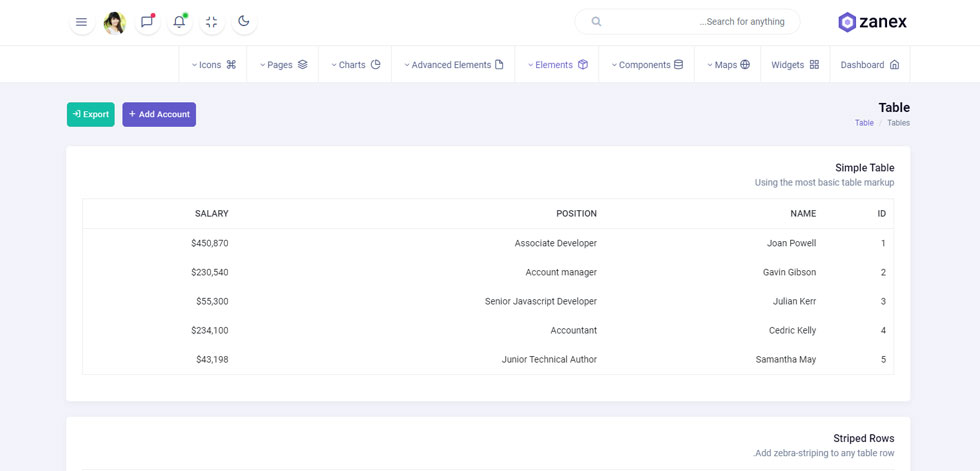Screen dimensions: 980x471
Task: Click the $450,870 salary cell
Action: tap(210, 243)
